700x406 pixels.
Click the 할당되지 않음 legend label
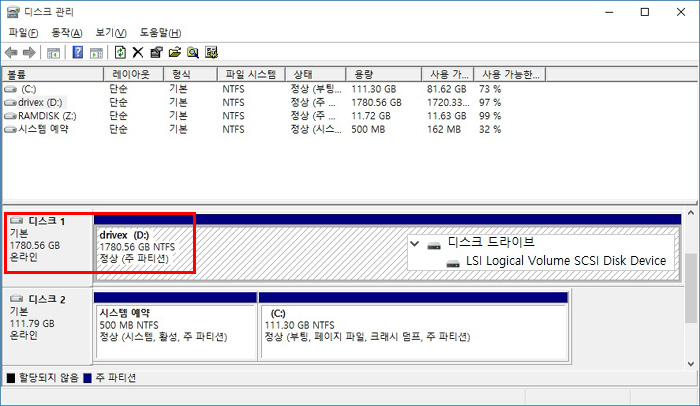[49, 378]
